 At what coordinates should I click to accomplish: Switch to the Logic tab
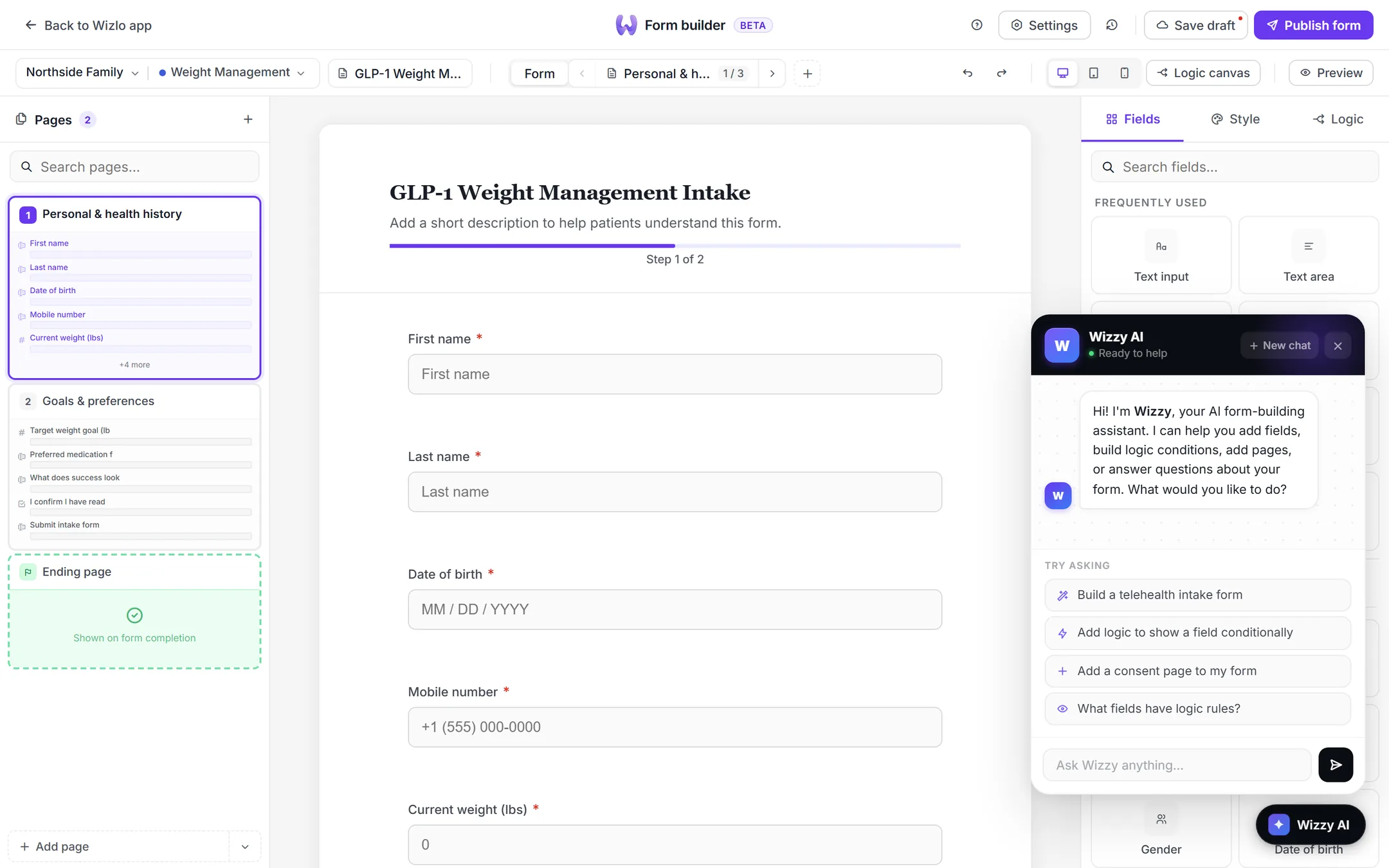1338,120
